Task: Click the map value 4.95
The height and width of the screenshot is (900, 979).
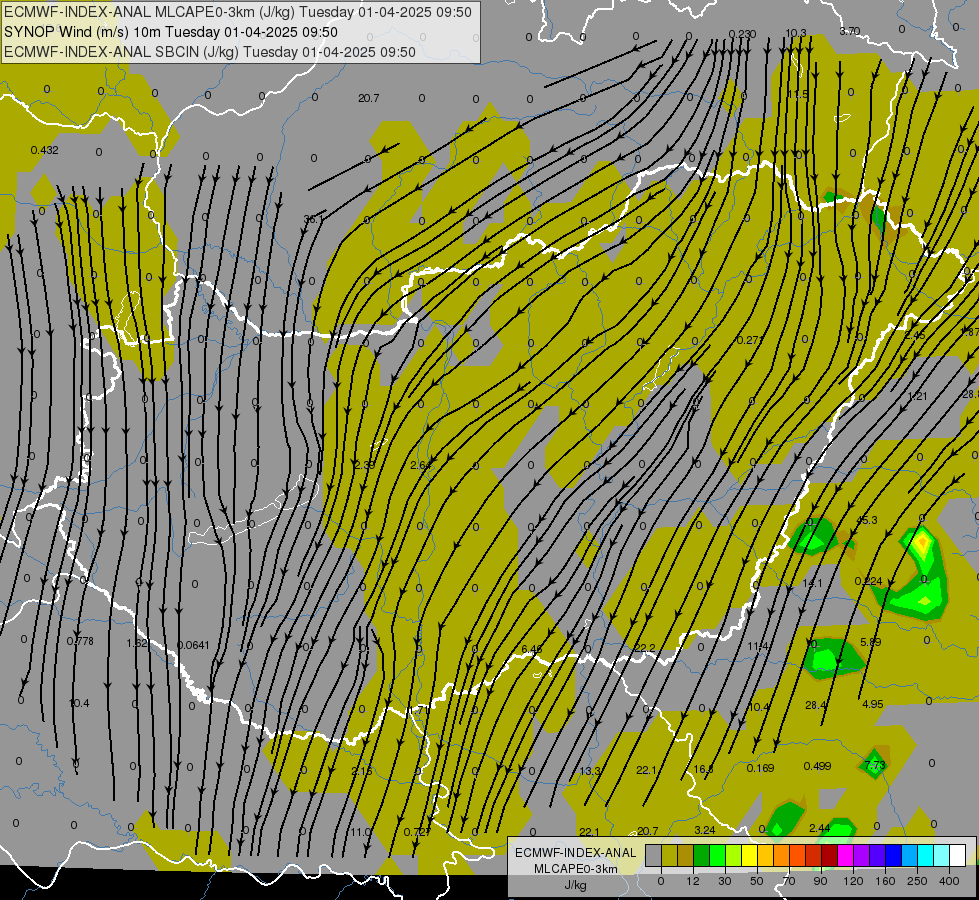Action: coord(873,704)
